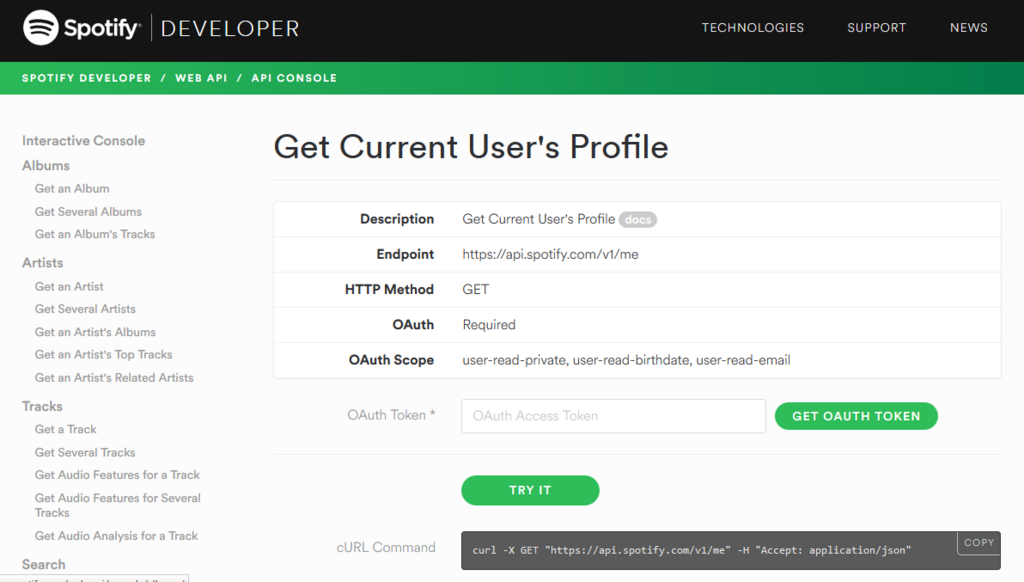The width and height of the screenshot is (1024, 582).
Task: Click the Get Current User's Profile heading
Action: click(x=471, y=147)
